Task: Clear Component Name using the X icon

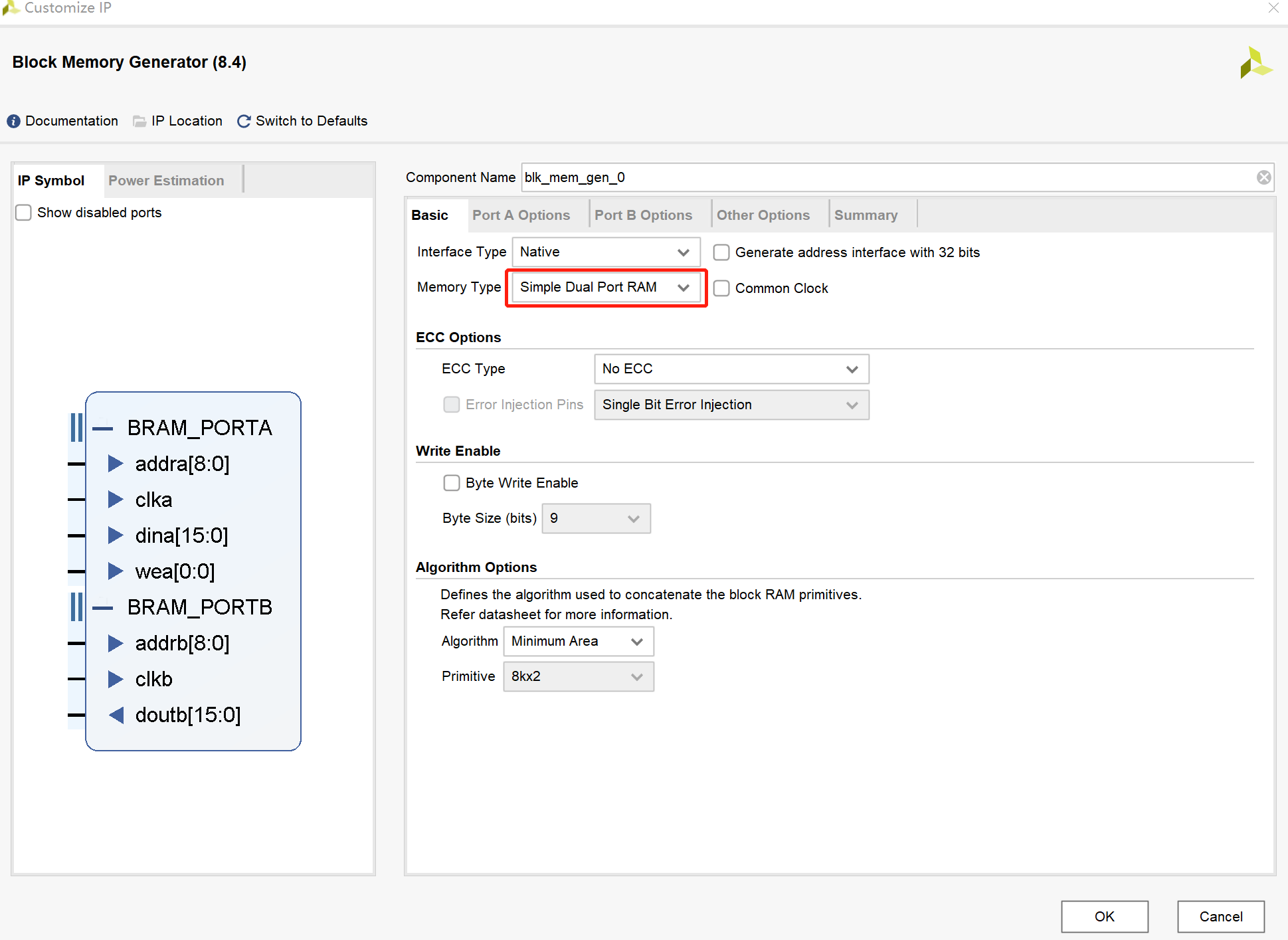Action: click(x=1263, y=177)
